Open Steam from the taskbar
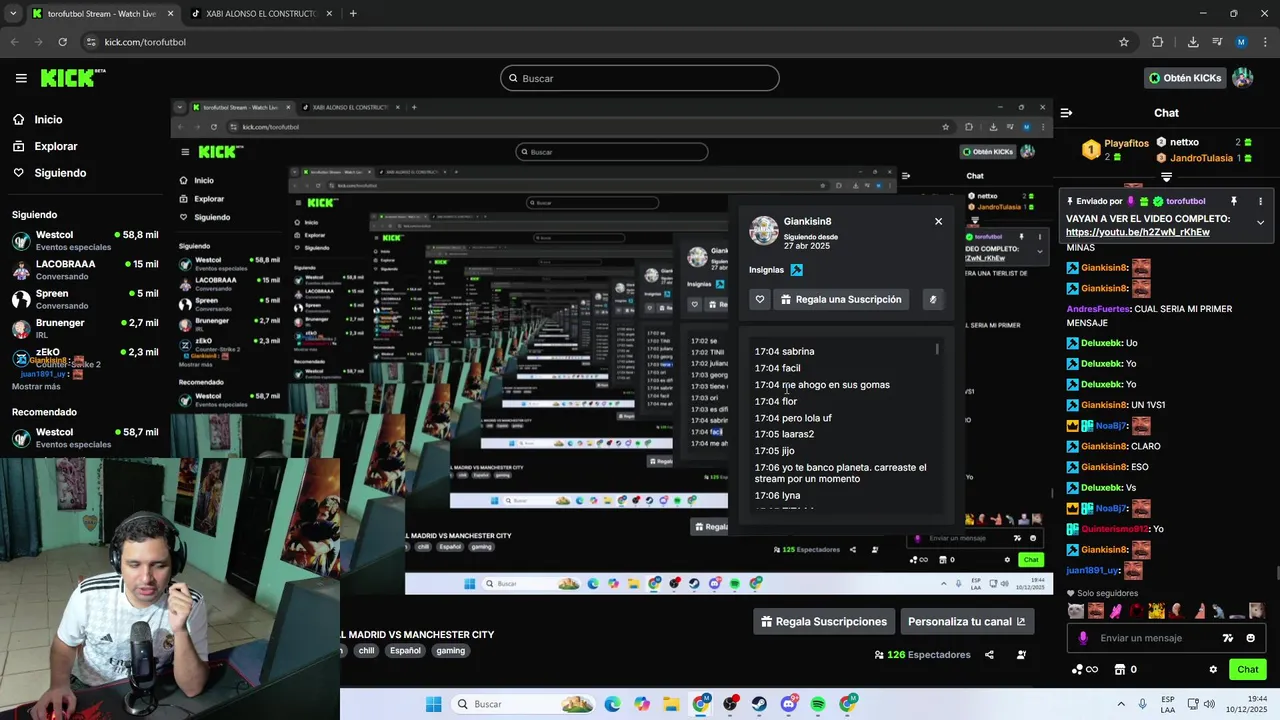 tap(759, 704)
